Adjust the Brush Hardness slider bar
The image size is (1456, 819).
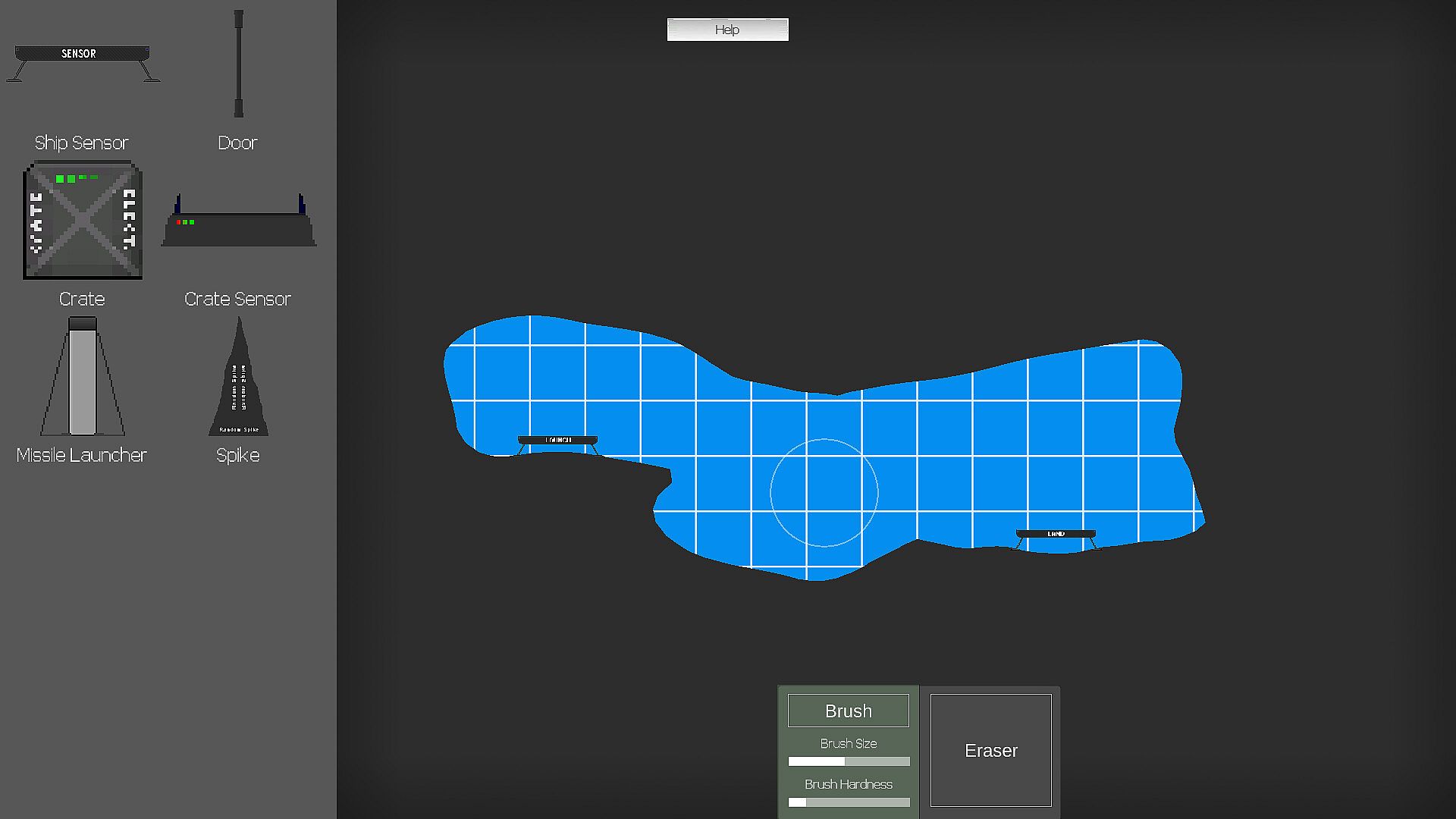(x=849, y=802)
